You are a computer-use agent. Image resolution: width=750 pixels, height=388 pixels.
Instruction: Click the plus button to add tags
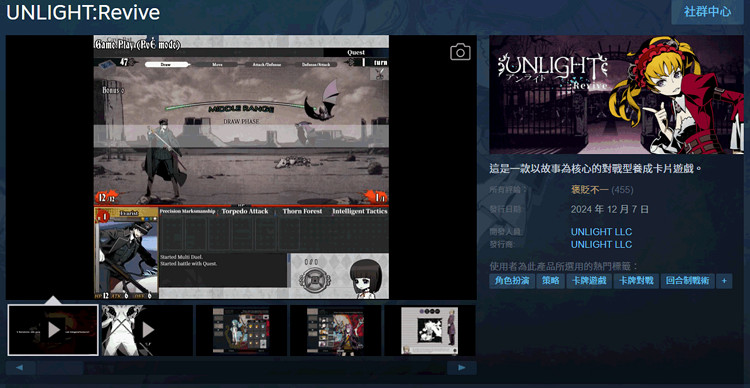(x=724, y=281)
